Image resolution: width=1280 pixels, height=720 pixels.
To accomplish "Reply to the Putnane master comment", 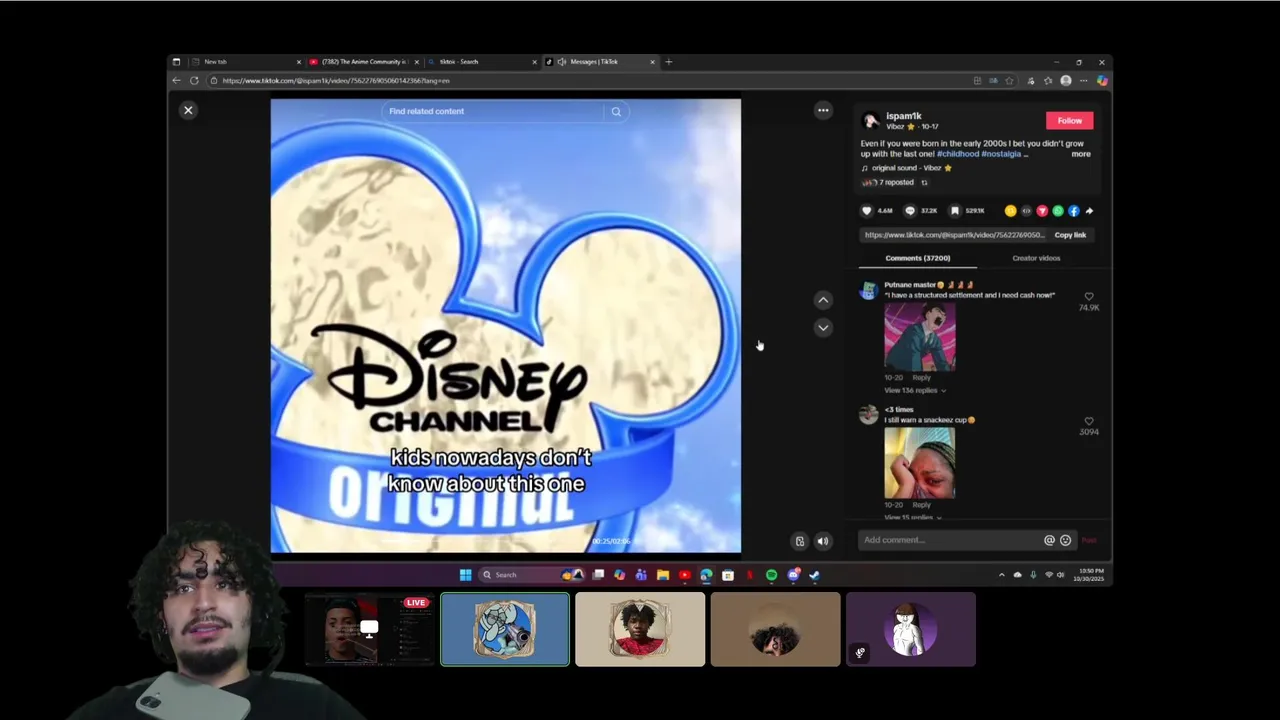I will click(x=921, y=378).
